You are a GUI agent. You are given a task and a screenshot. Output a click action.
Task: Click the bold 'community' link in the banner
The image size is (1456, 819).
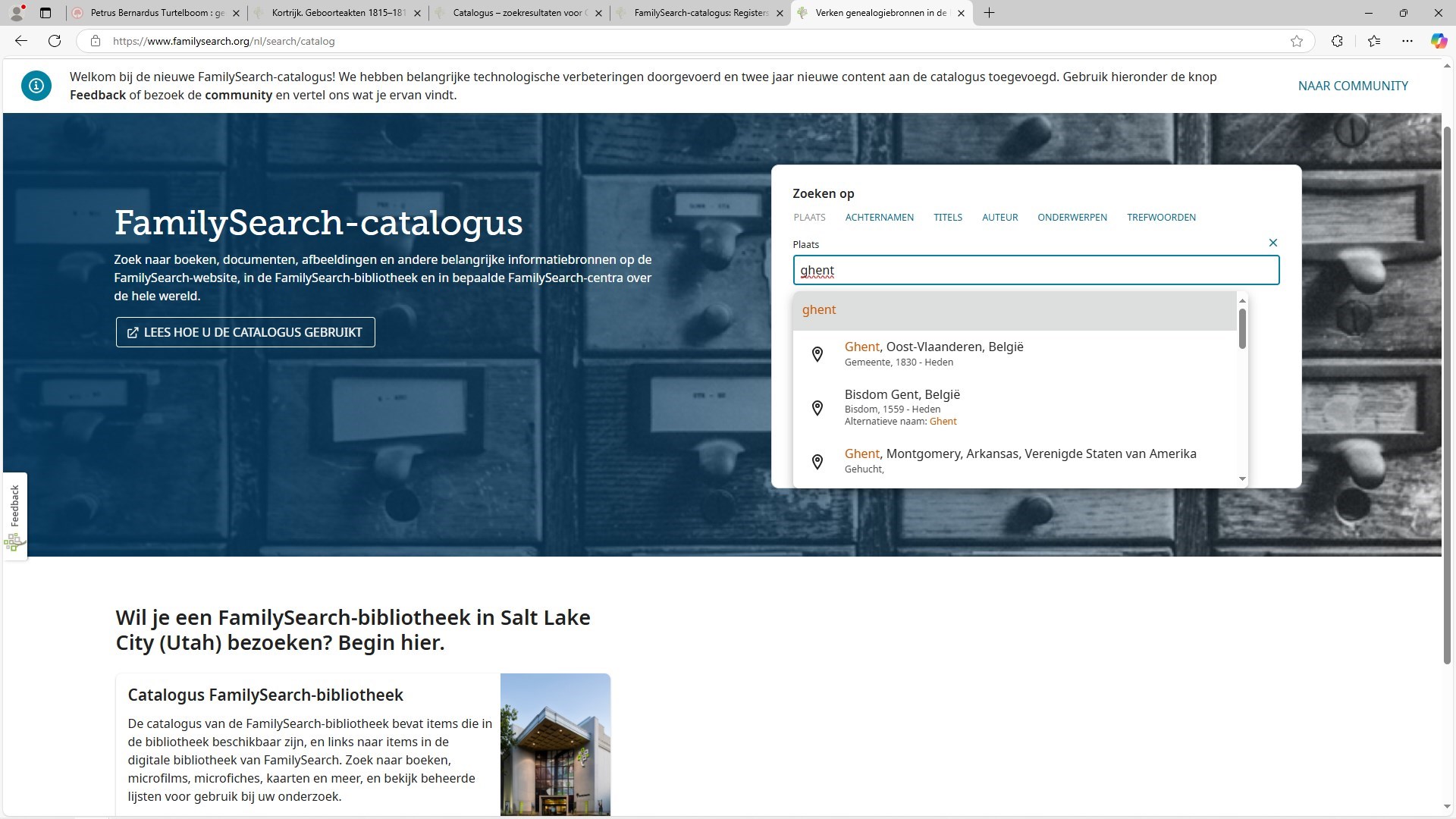(x=238, y=96)
